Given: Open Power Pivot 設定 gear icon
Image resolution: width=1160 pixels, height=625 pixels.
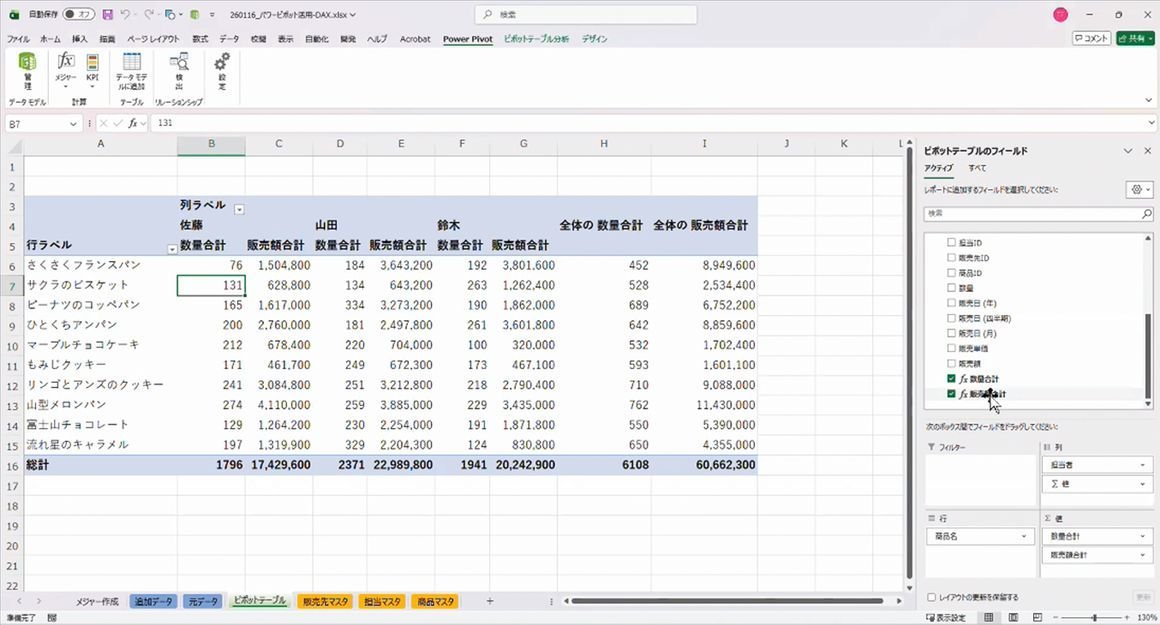Looking at the screenshot, I should 222,71.
